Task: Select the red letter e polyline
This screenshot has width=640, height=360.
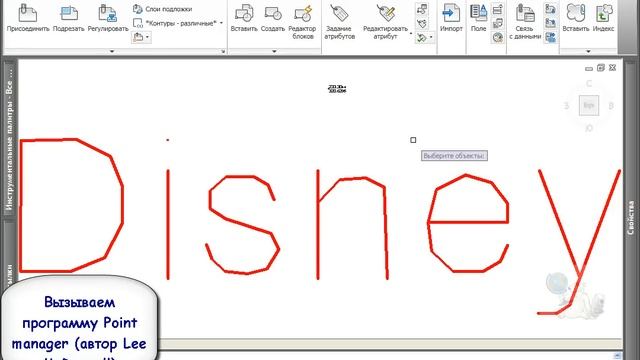Action: tap(468, 222)
